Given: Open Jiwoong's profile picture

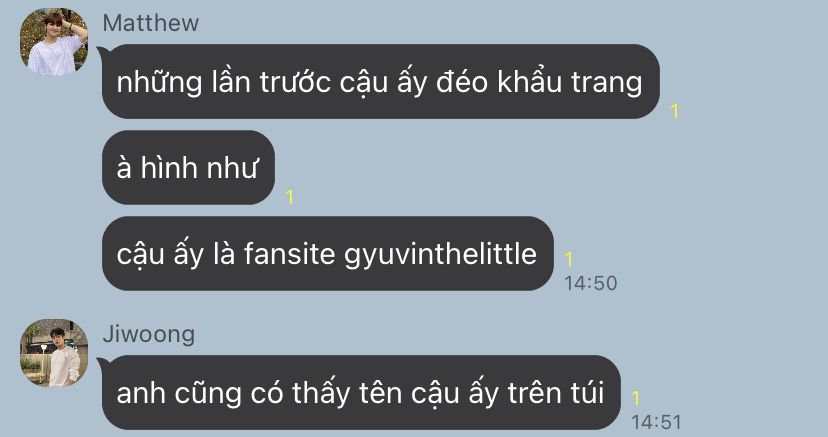Looking at the screenshot, I should tap(54, 353).
